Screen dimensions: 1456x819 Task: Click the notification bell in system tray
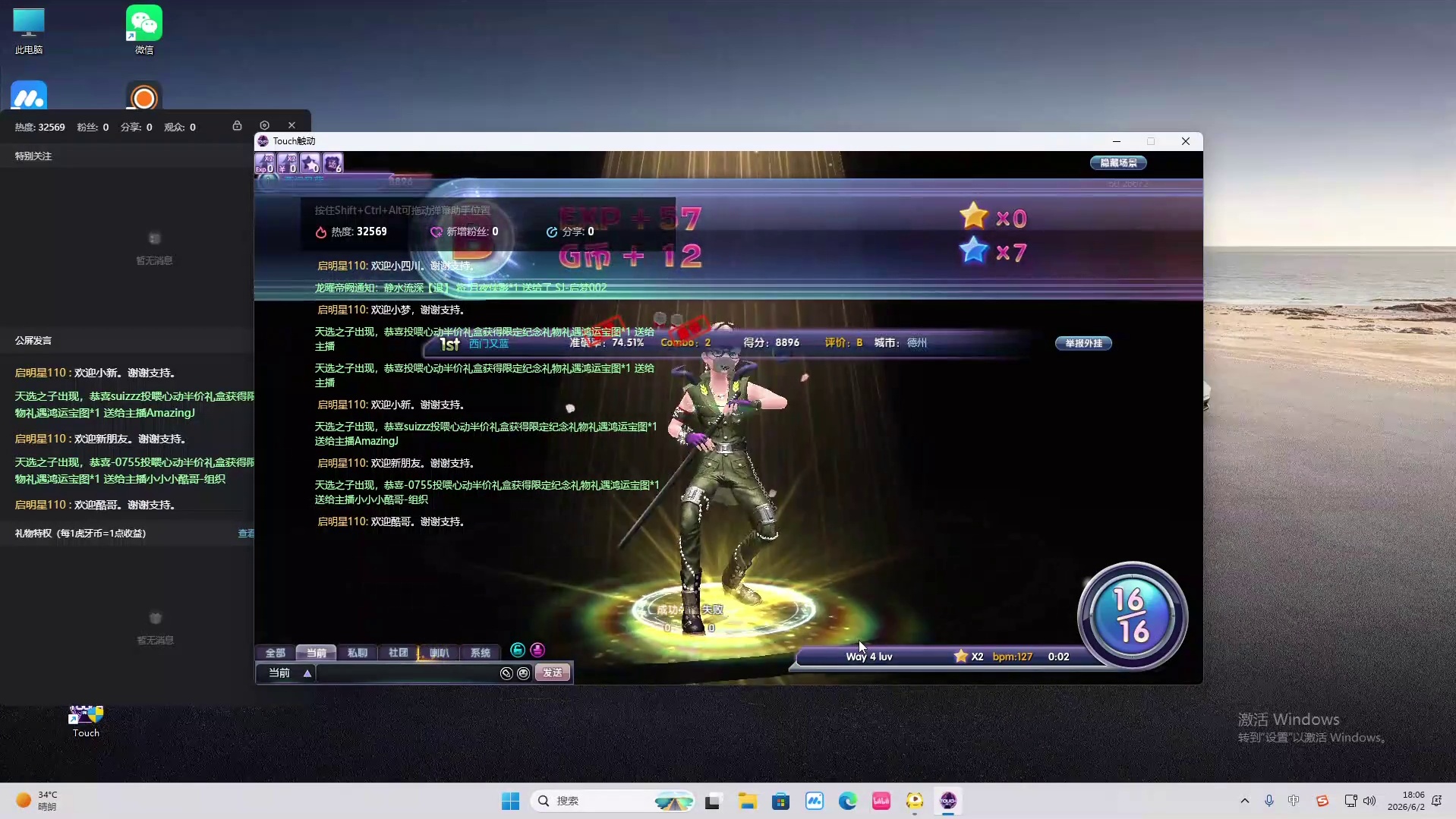pos(1437,801)
